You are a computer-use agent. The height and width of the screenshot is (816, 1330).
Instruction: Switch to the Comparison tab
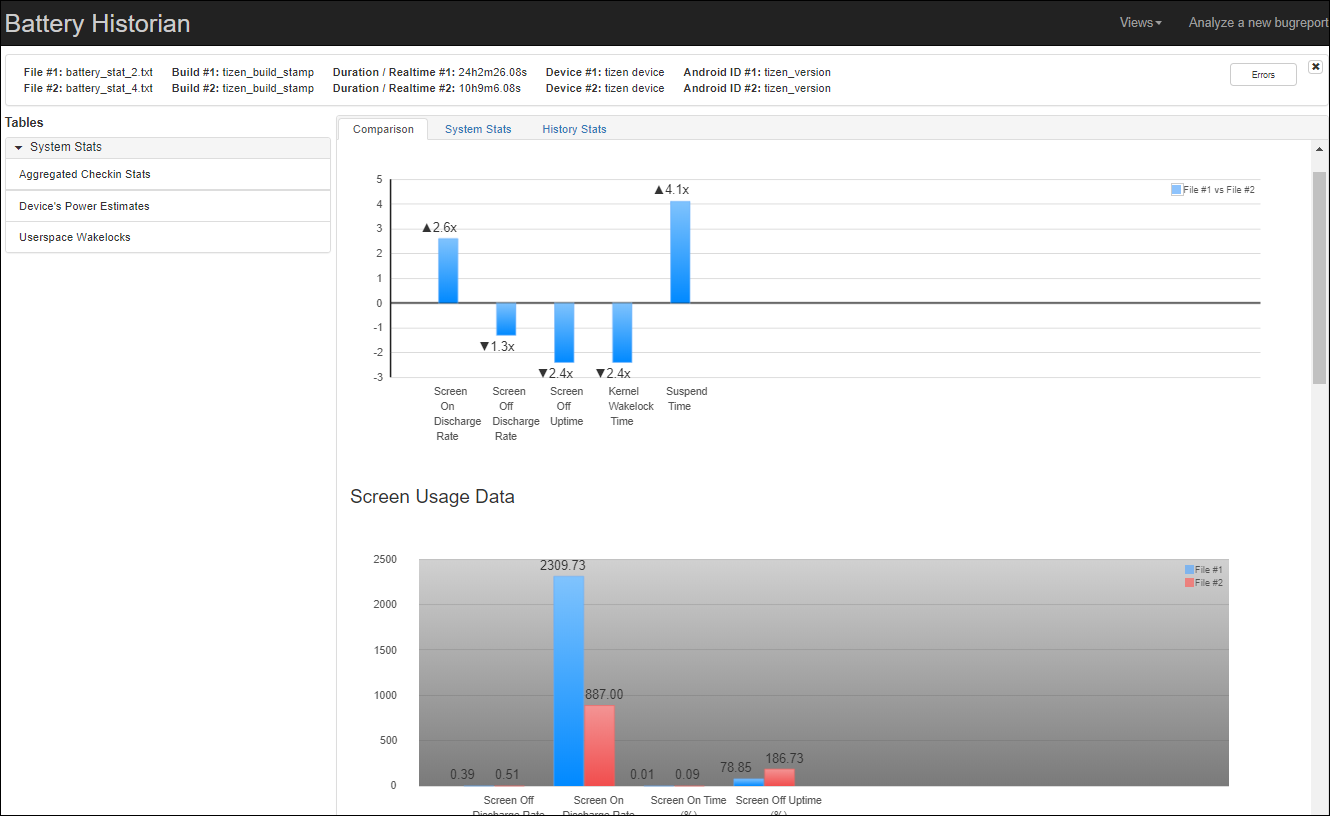pos(383,129)
